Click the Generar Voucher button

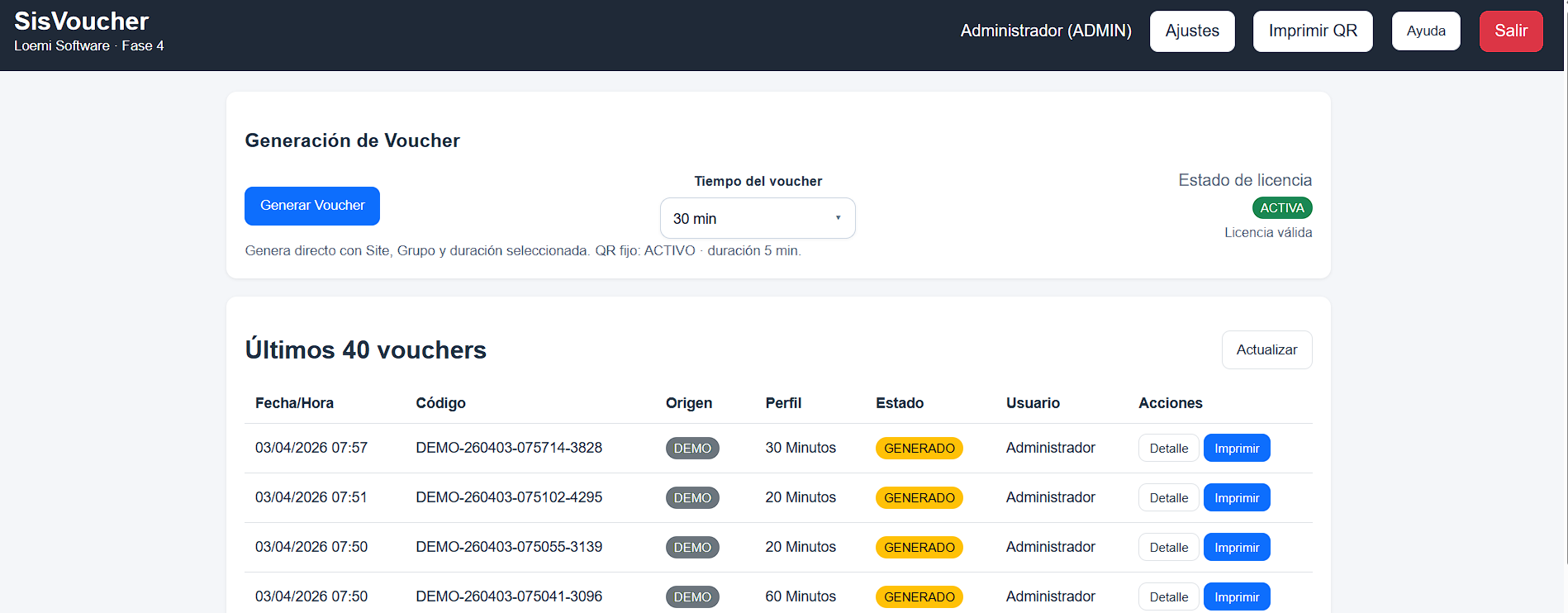pyautogui.click(x=312, y=206)
